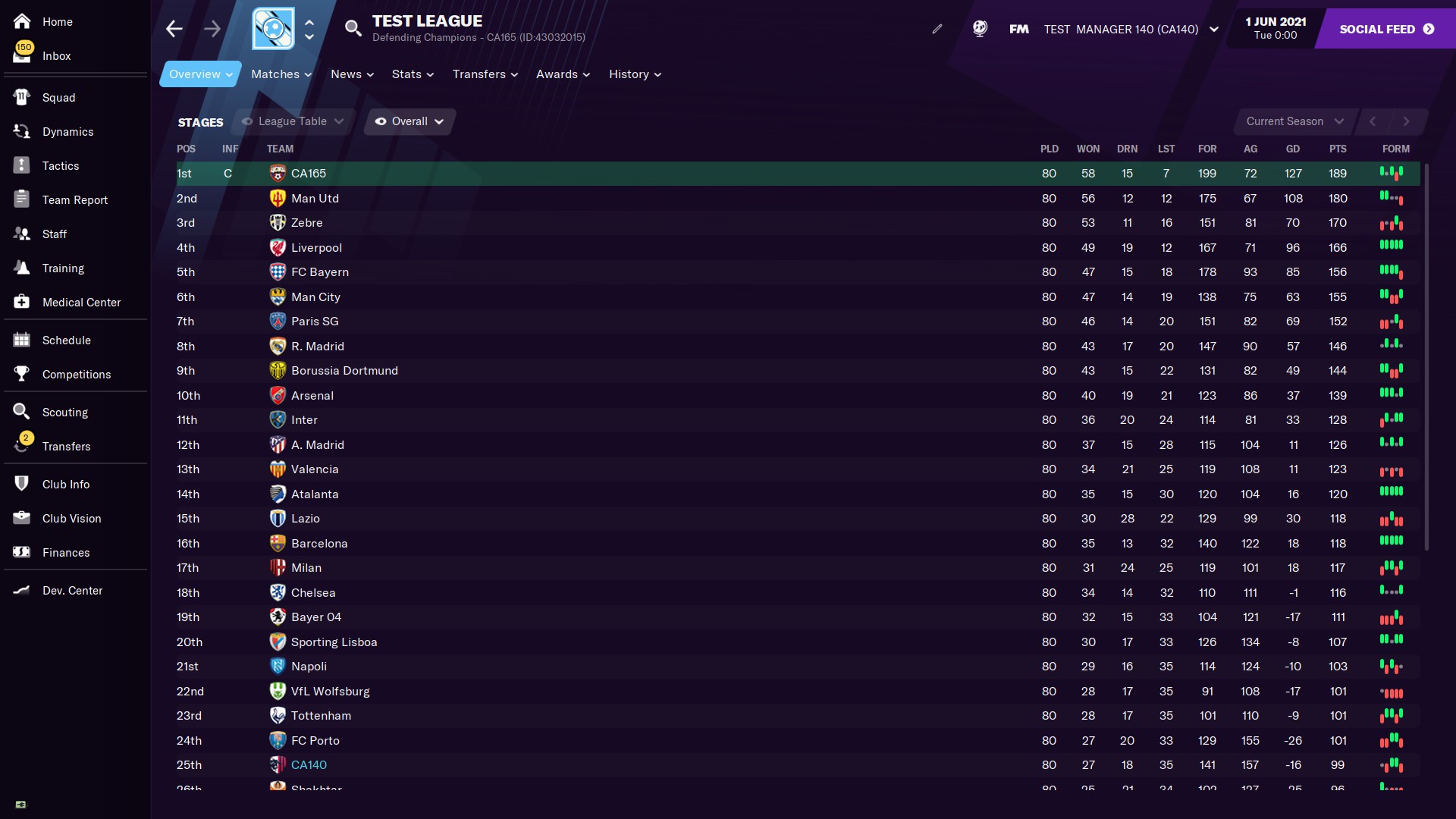Toggle the Overall eye view selector
The image size is (1456, 819).
409,121
